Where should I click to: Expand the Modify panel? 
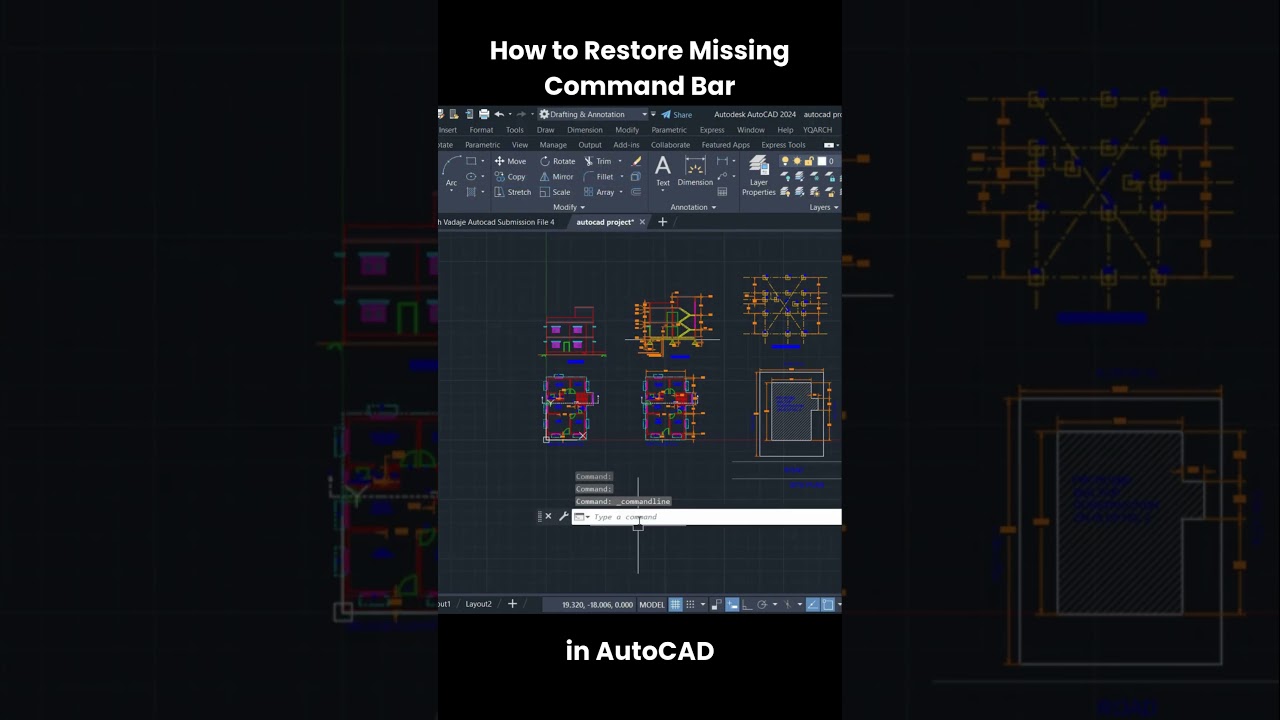point(569,207)
